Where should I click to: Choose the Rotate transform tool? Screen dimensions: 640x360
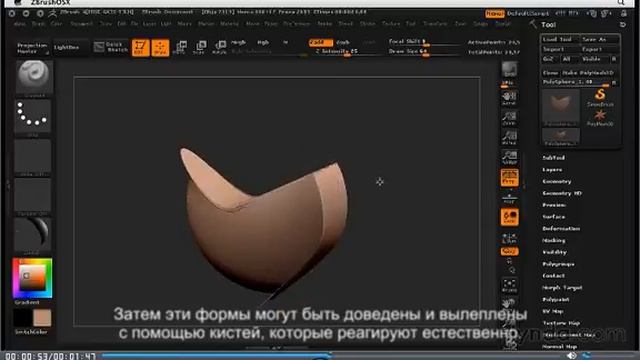click(220, 48)
